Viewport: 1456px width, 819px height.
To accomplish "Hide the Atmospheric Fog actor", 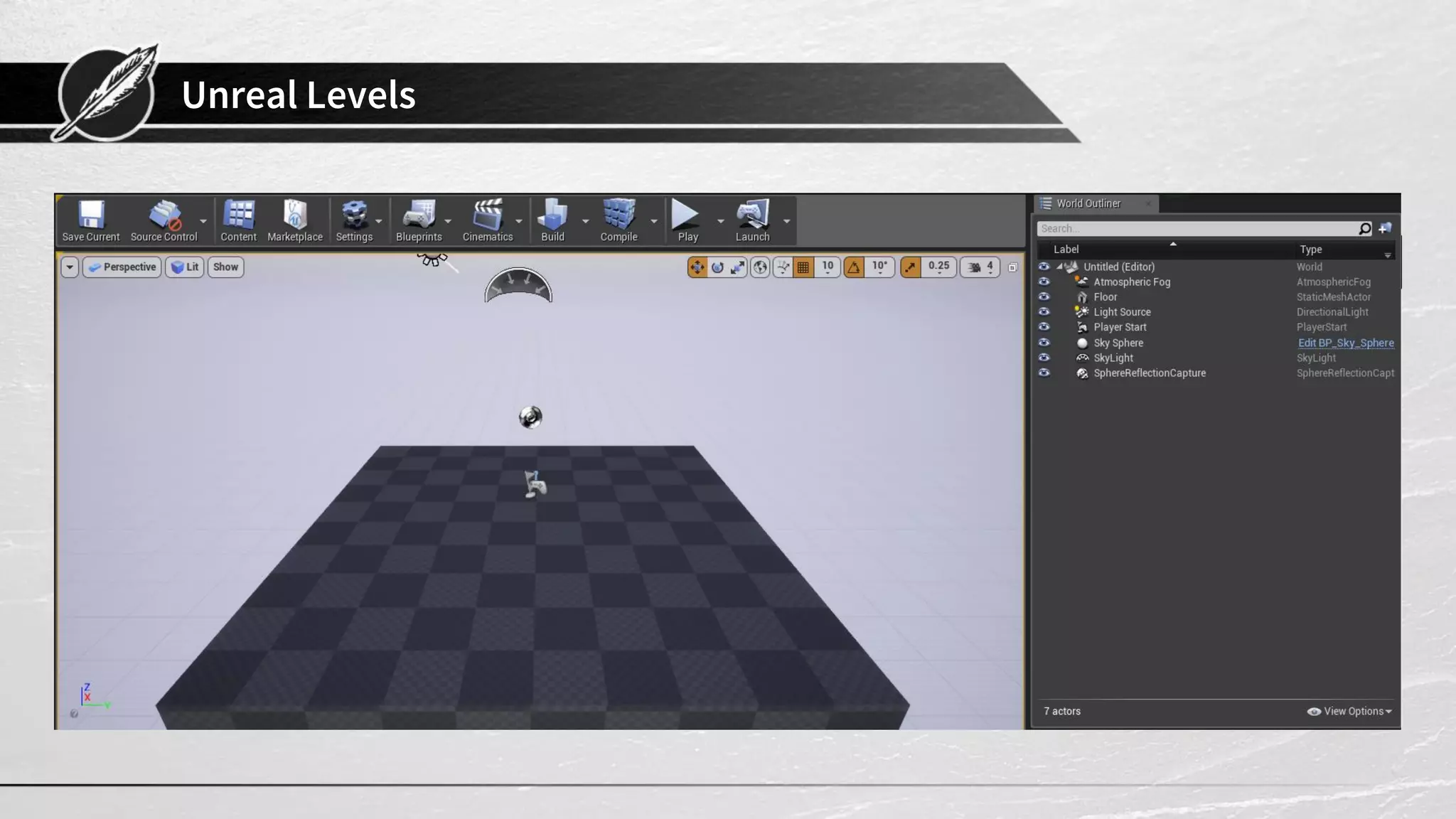I will coord(1044,282).
